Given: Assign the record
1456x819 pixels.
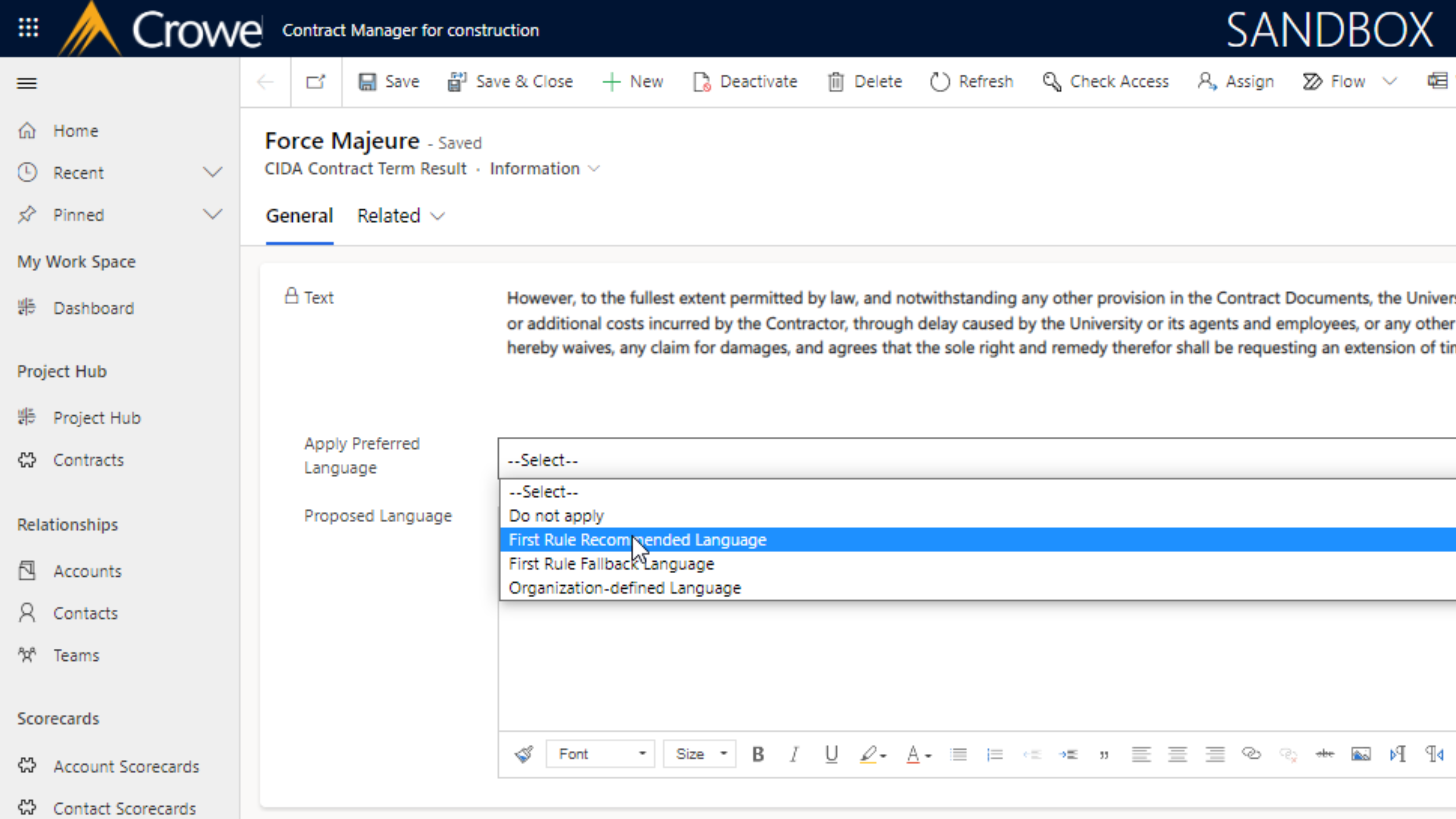Looking at the screenshot, I should [x=1235, y=82].
